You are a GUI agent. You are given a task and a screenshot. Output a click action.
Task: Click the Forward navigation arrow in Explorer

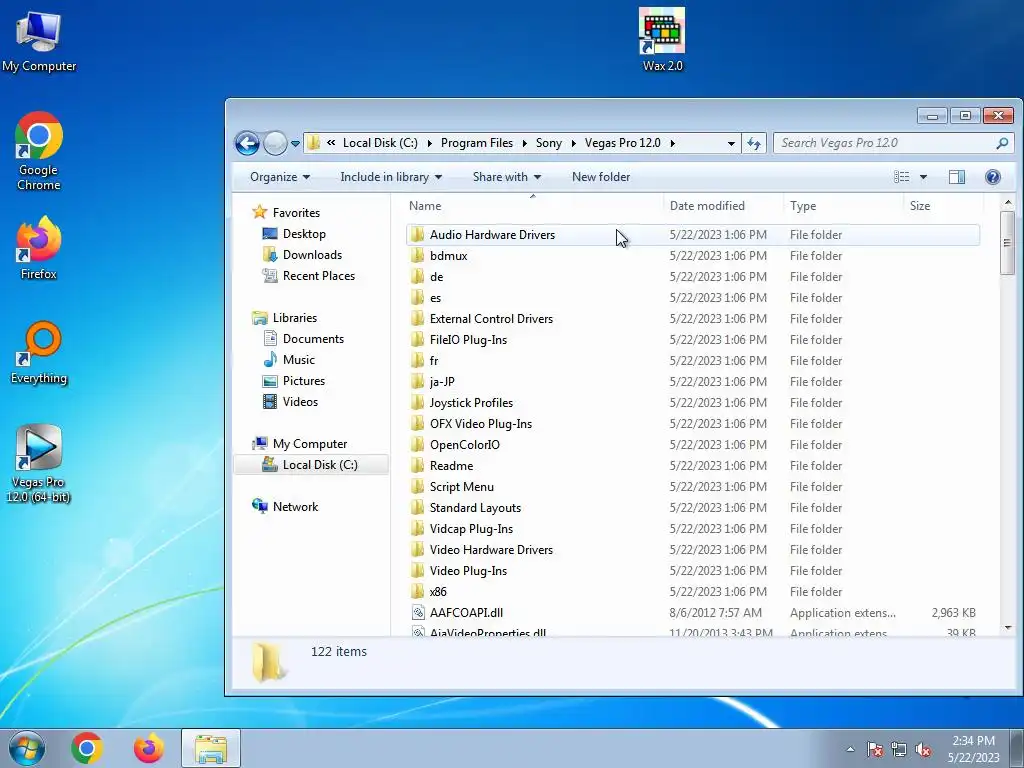[275, 143]
